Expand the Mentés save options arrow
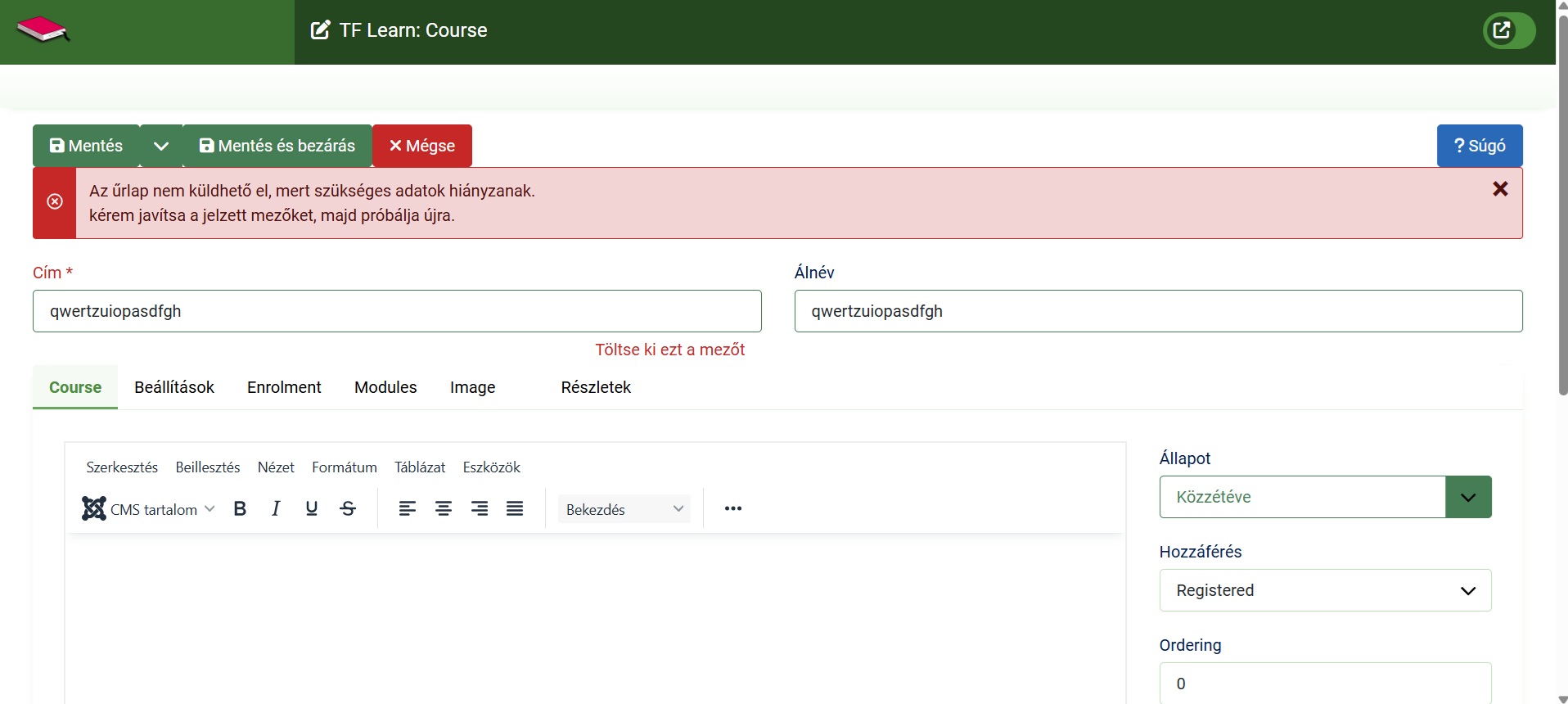1568x704 pixels. point(161,147)
